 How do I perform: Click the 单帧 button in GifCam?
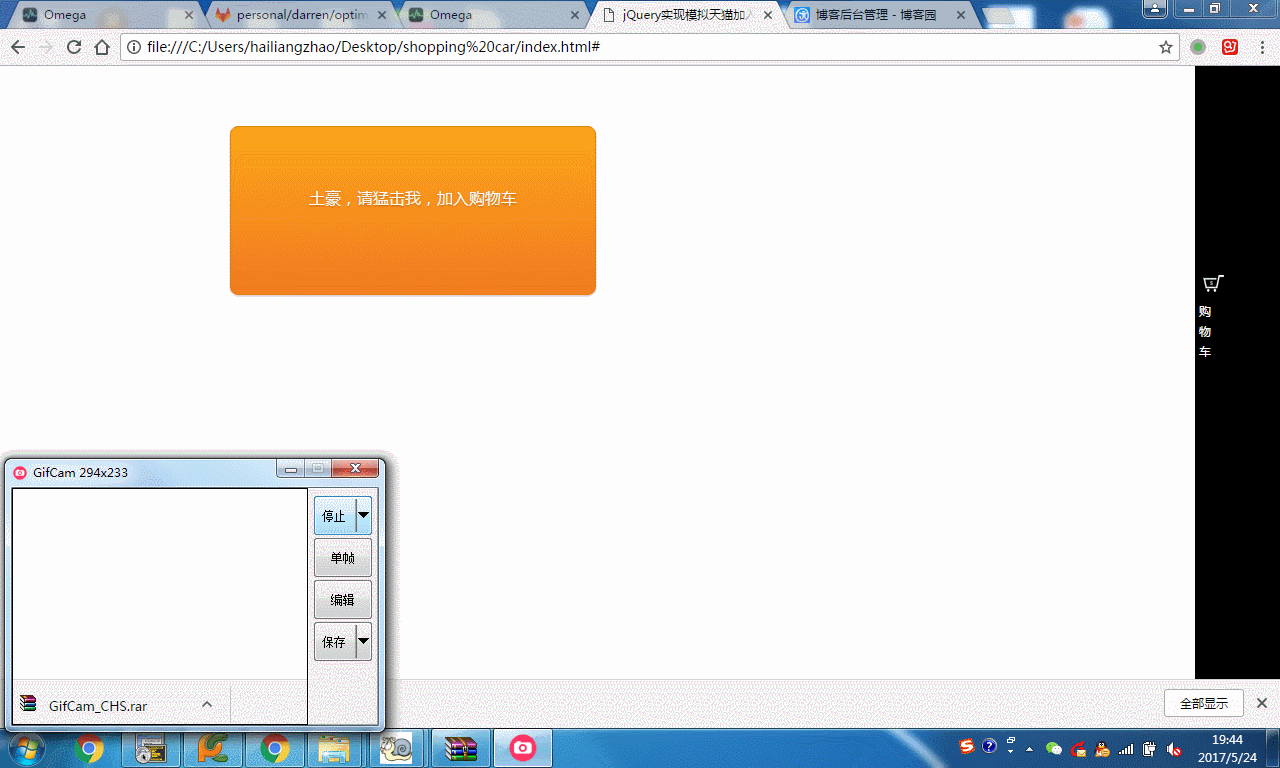343,558
